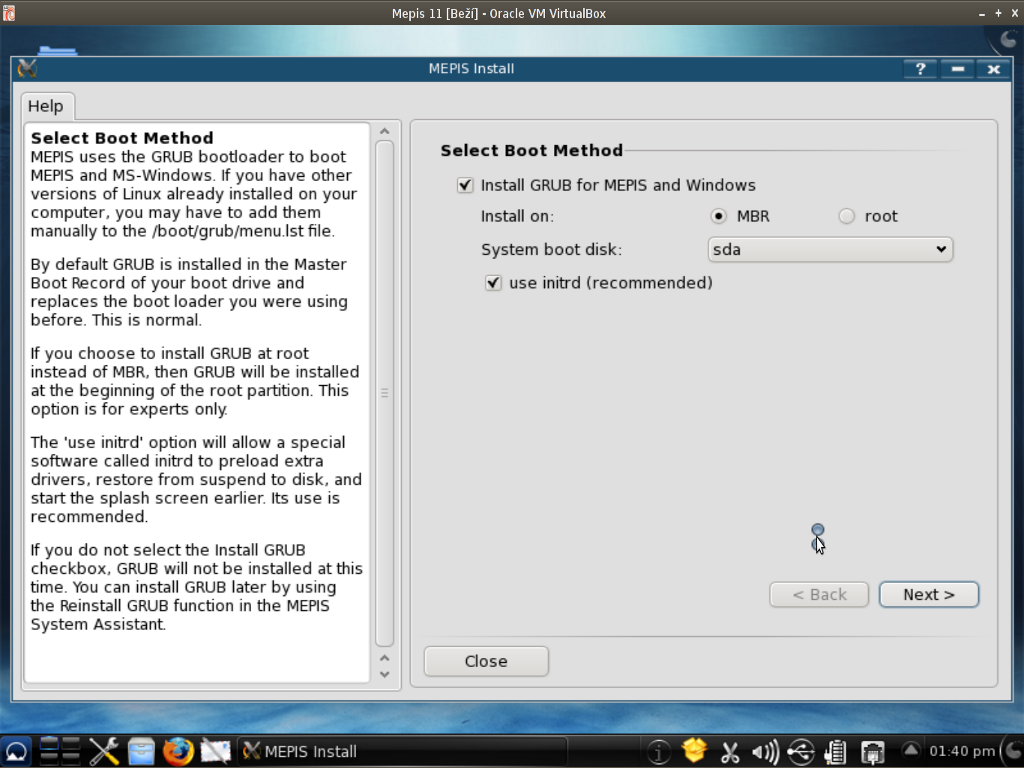Viewport: 1024px width, 768px height.
Task: Click the folder icon on the desktop behind window
Action: 57,50
